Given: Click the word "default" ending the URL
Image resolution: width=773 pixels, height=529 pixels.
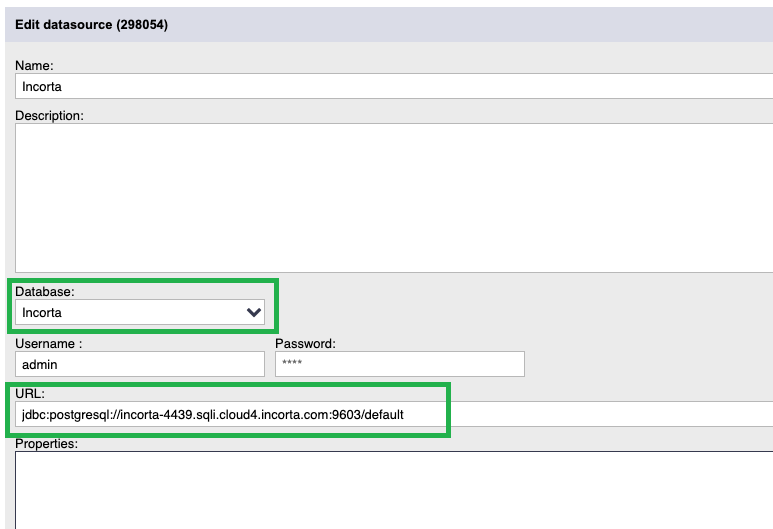Looking at the screenshot, I should 385,415.
